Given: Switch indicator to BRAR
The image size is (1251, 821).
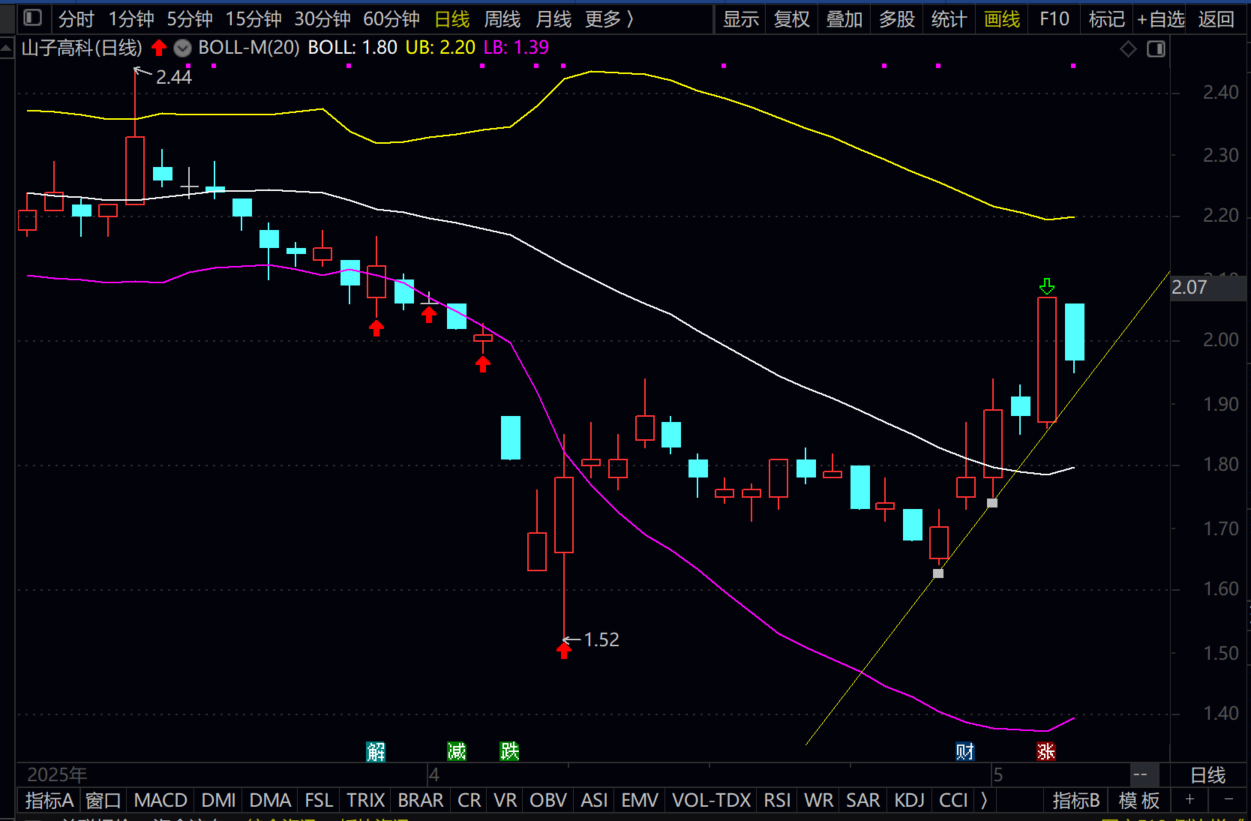Looking at the screenshot, I should (x=421, y=800).
